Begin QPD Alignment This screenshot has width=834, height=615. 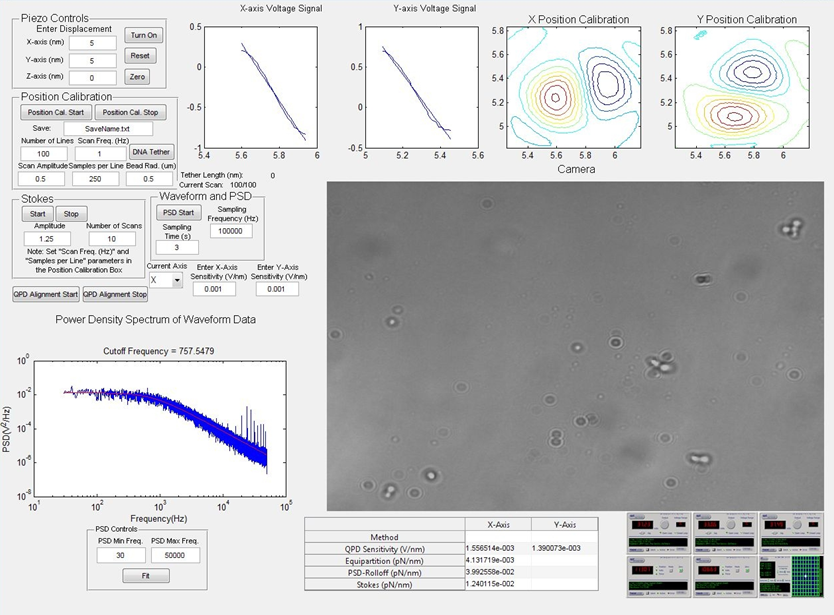(x=43, y=294)
